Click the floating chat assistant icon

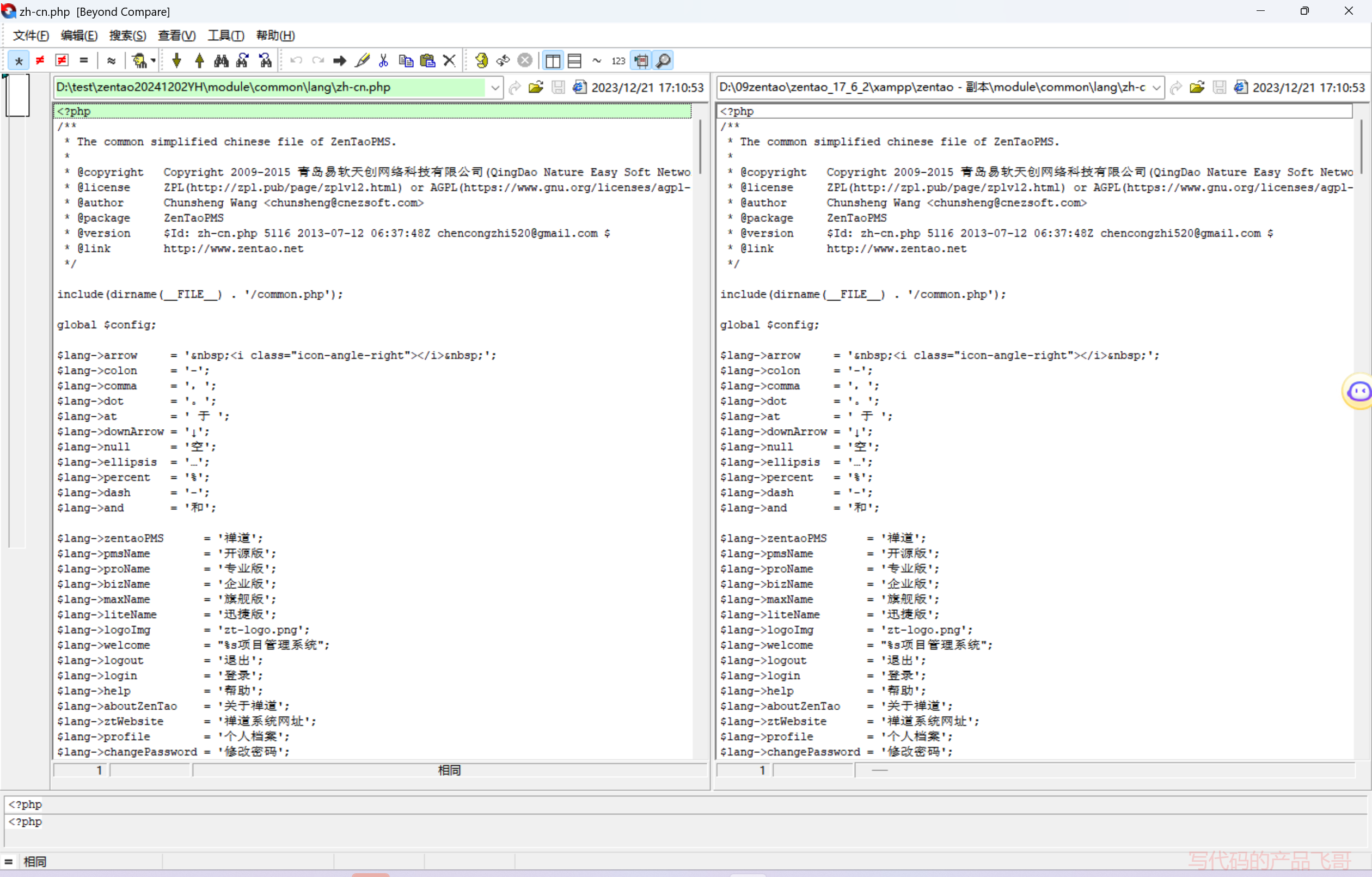tap(1359, 391)
